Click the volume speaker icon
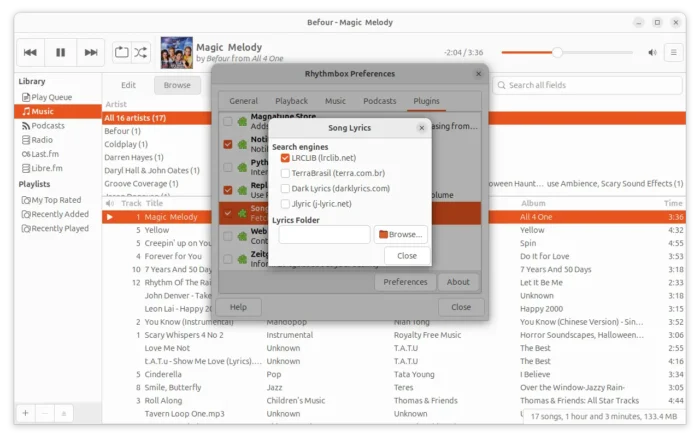700x440 pixels. tap(652, 53)
